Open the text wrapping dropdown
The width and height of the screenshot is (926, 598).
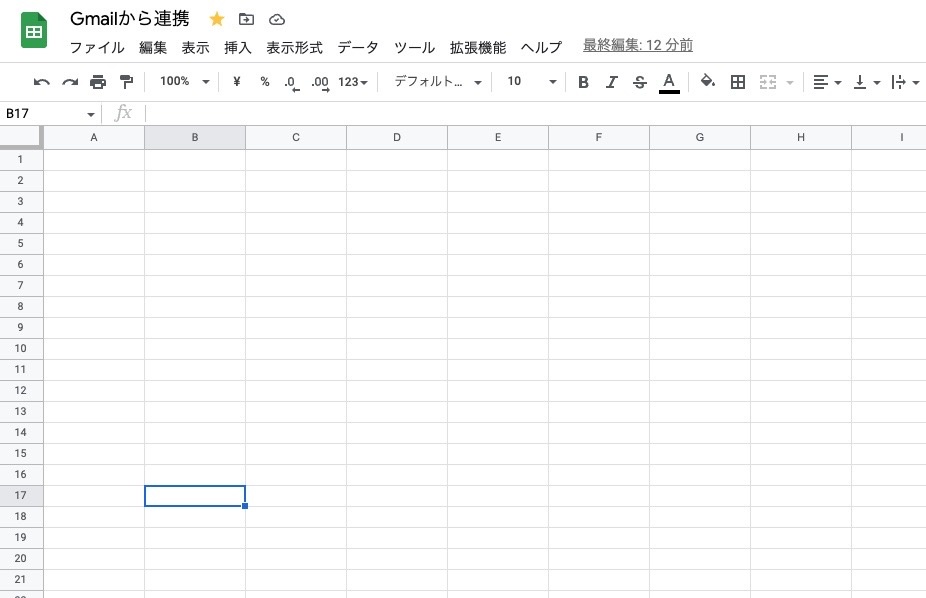(x=905, y=82)
